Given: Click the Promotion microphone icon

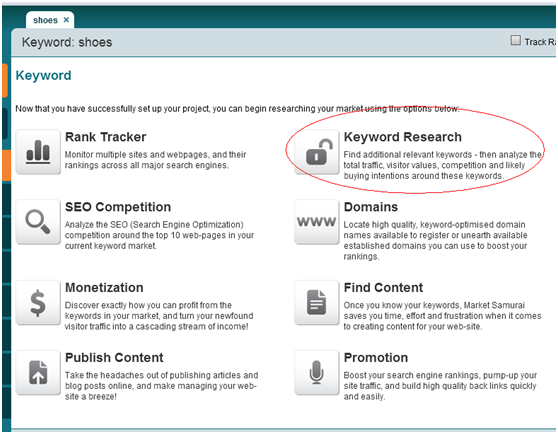Looking at the screenshot, I should pos(317,372).
